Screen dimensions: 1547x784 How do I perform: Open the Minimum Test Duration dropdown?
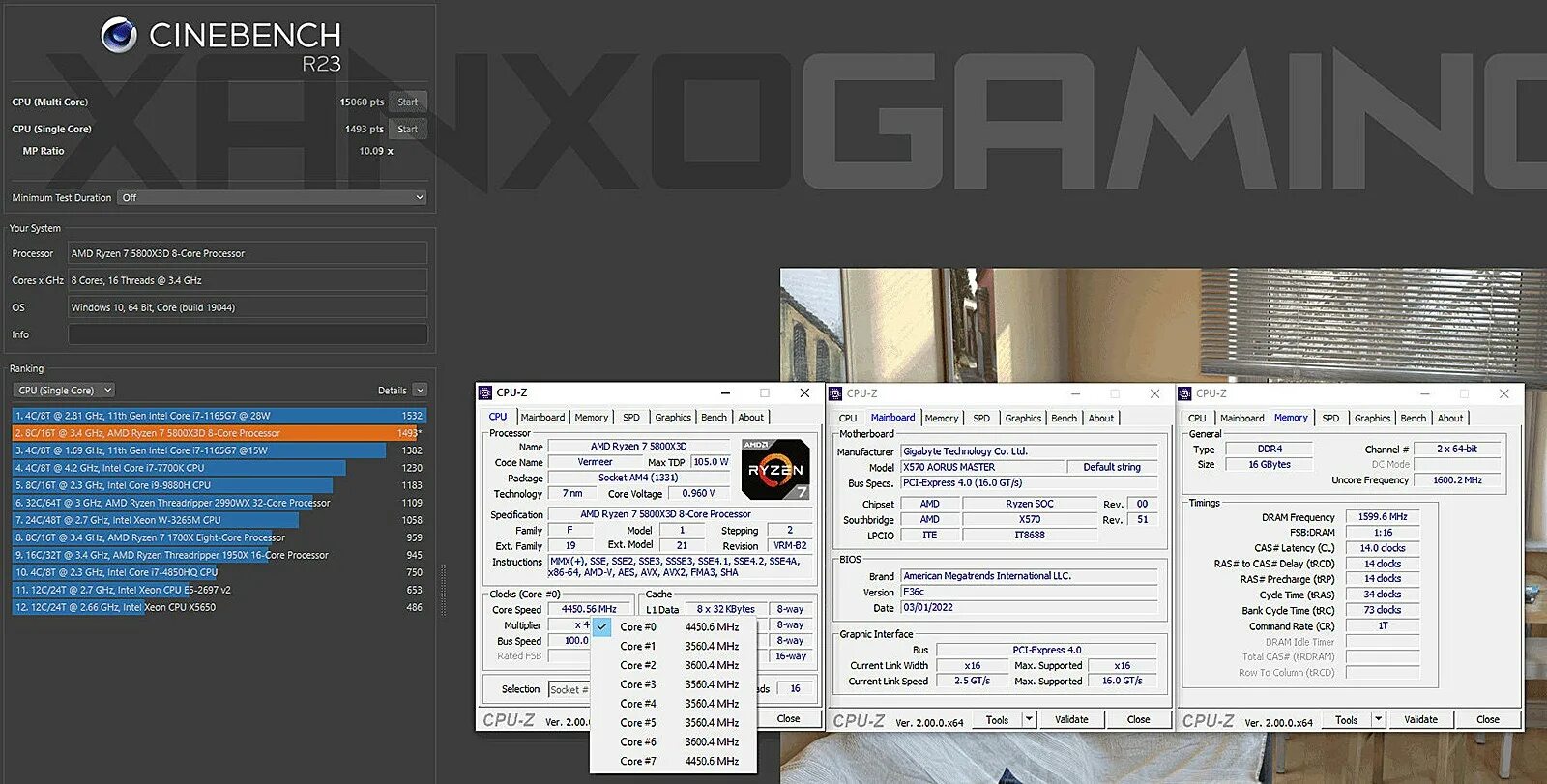click(272, 197)
